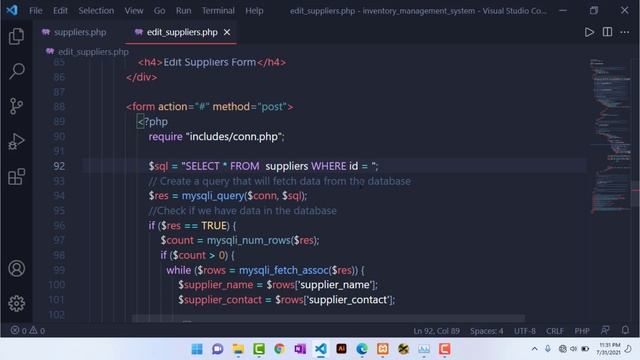The image size is (640, 360).
Task: Open the editor More Actions ellipsis
Action: point(624,32)
